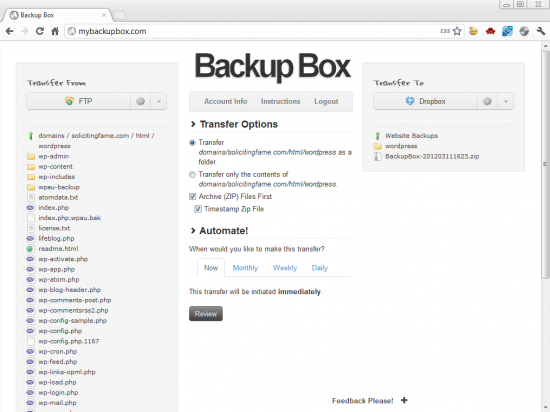The height and width of the screenshot is (412, 550).
Task: Open the Dropbox destination dropdown arrow
Action: coord(505,101)
